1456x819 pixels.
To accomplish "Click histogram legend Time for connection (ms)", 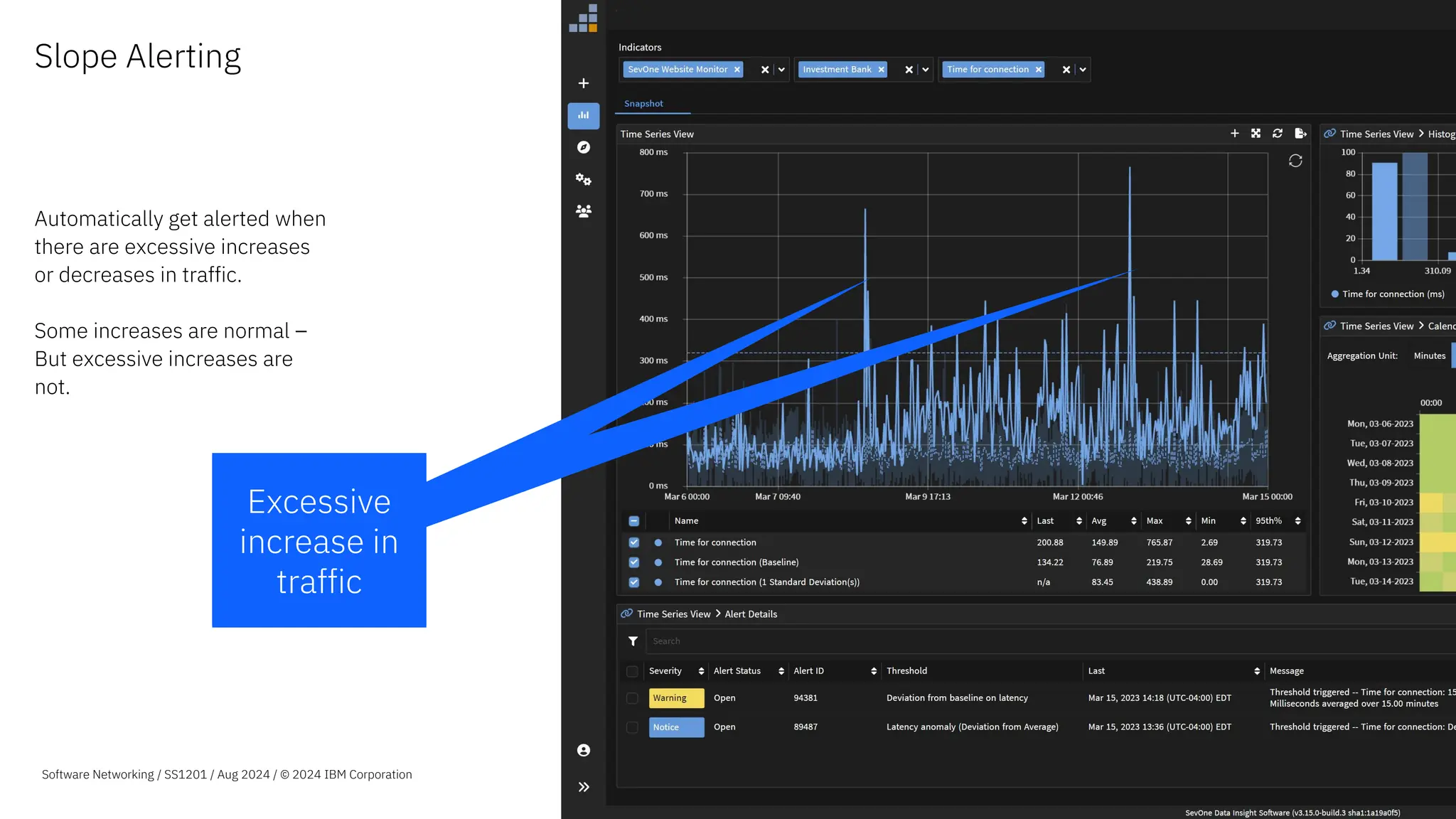I will pyautogui.click(x=1387, y=294).
